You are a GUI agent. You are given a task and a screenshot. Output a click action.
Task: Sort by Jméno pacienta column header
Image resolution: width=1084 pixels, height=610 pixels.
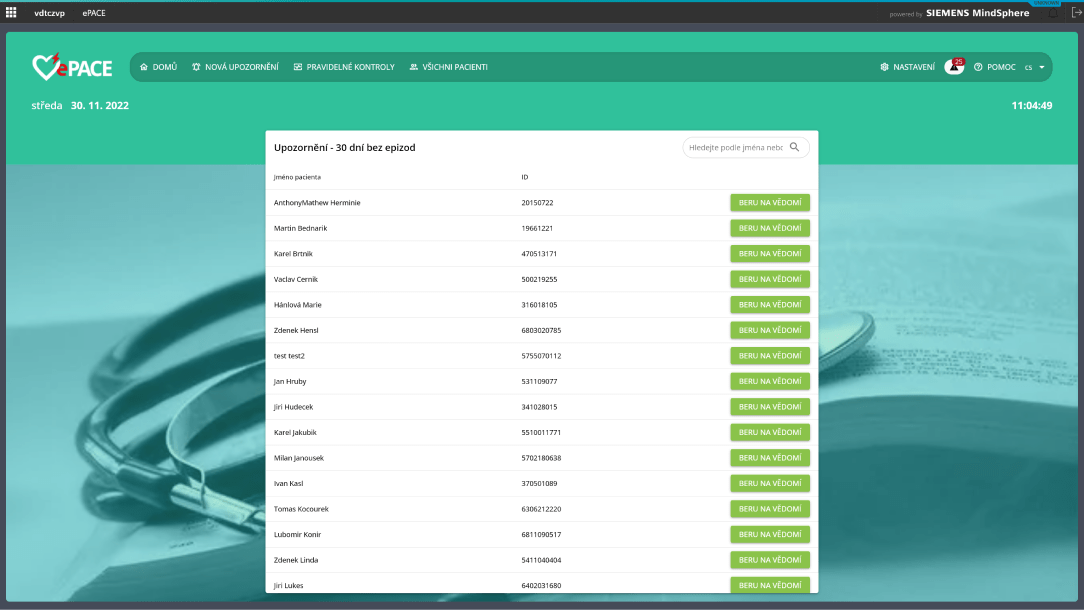pos(297,177)
